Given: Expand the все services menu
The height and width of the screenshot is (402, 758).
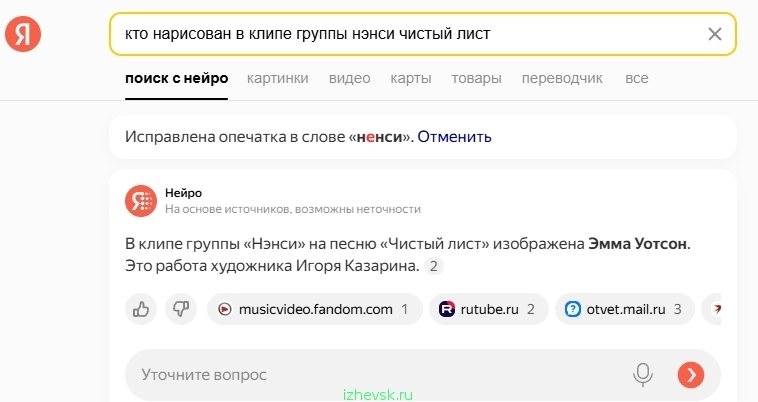Looking at the screenshot, I should [637, 78].
